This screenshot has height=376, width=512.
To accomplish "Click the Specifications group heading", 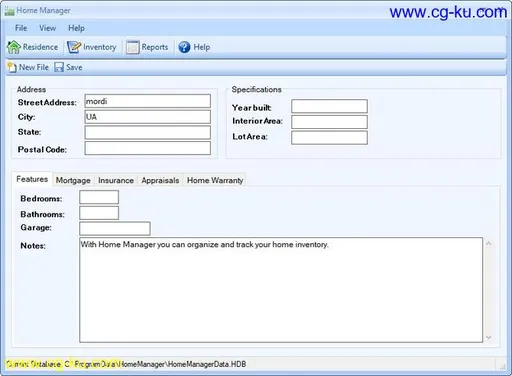I will tap(256, 89).
